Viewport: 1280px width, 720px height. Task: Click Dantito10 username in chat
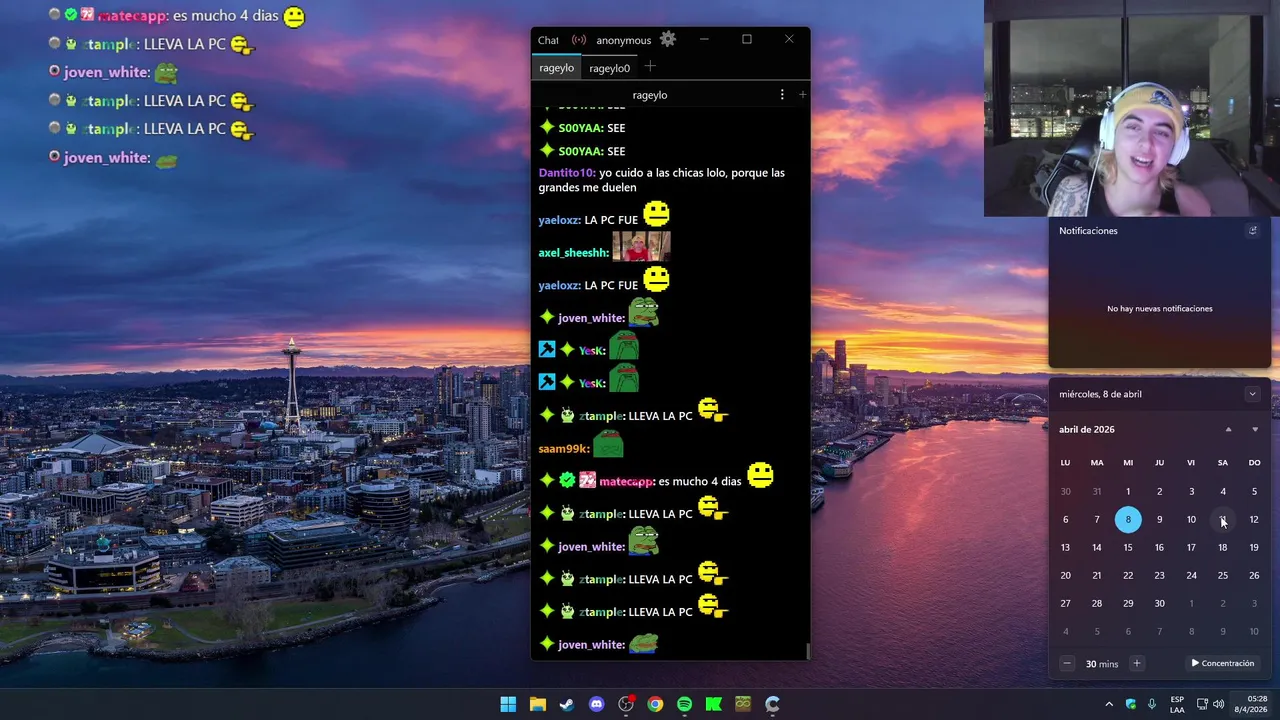pyautogui.click(x=567, y=173)
